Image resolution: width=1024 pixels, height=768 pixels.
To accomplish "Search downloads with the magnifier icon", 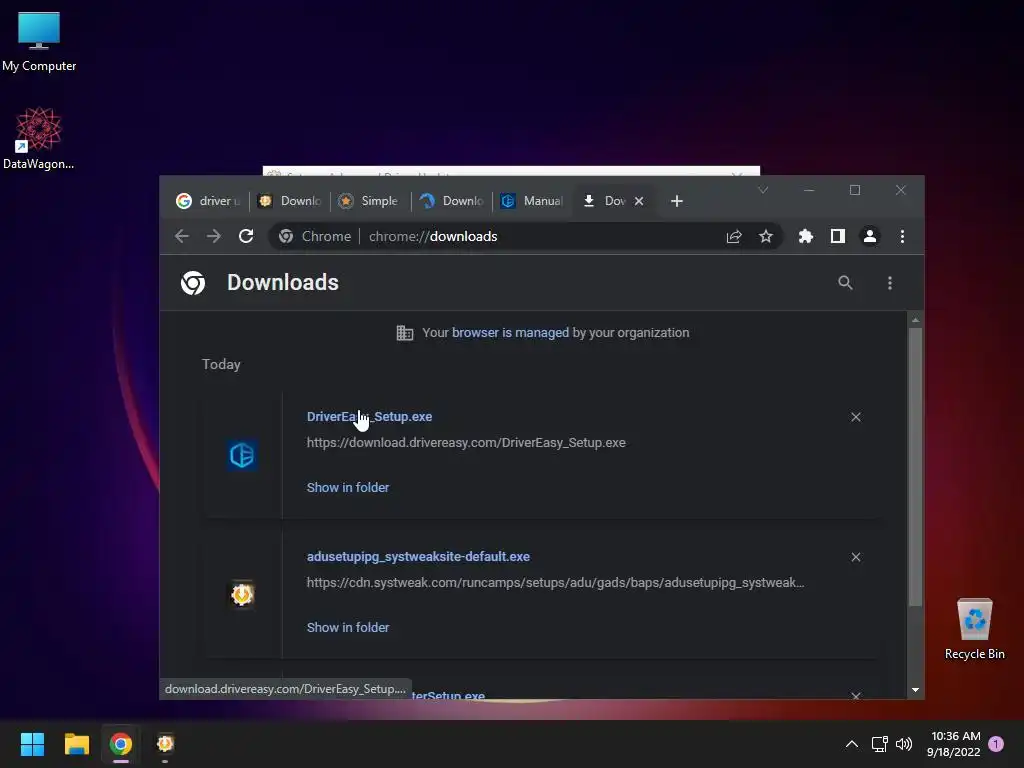I will pos(845,283).
